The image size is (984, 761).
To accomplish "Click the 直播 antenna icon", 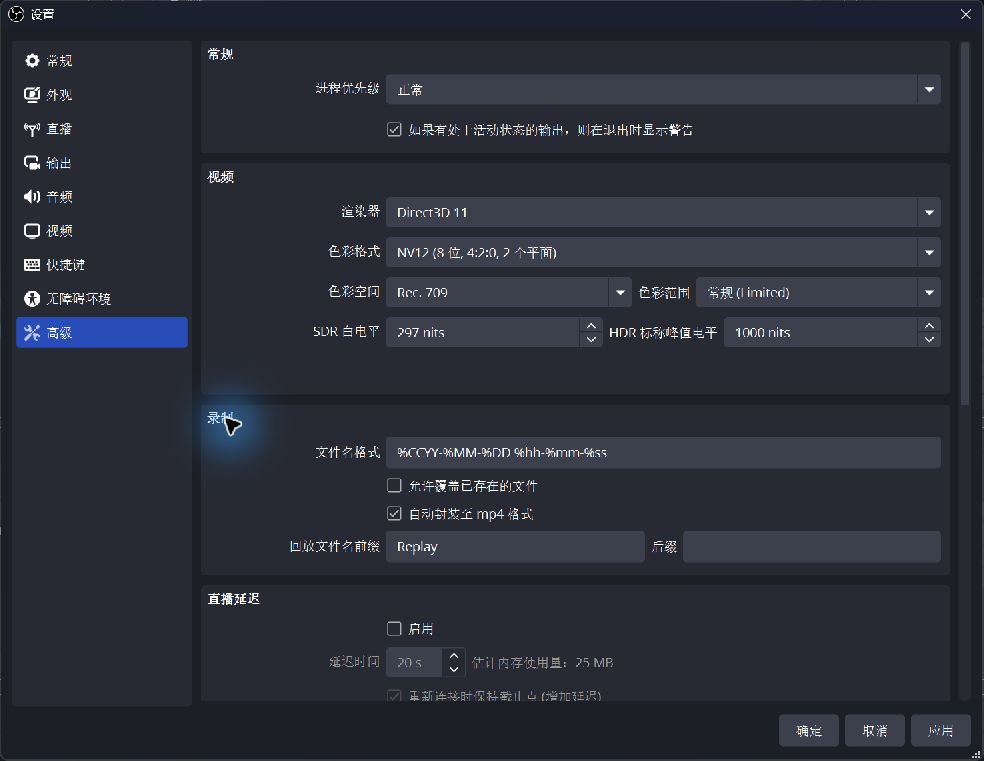I will pyautogui.click(x=31, y=129).
